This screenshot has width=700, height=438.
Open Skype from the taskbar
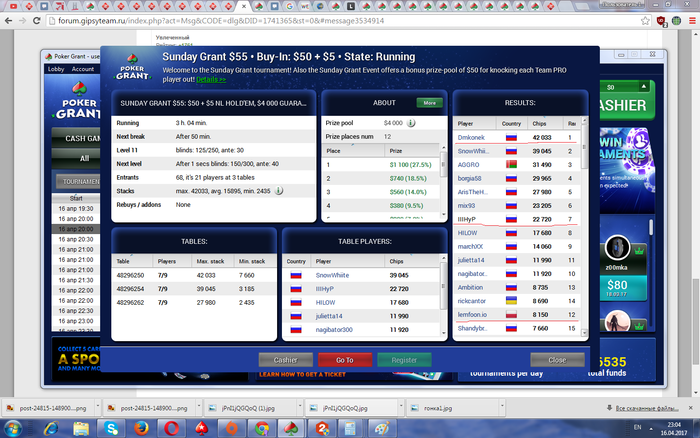click(111, 429)
